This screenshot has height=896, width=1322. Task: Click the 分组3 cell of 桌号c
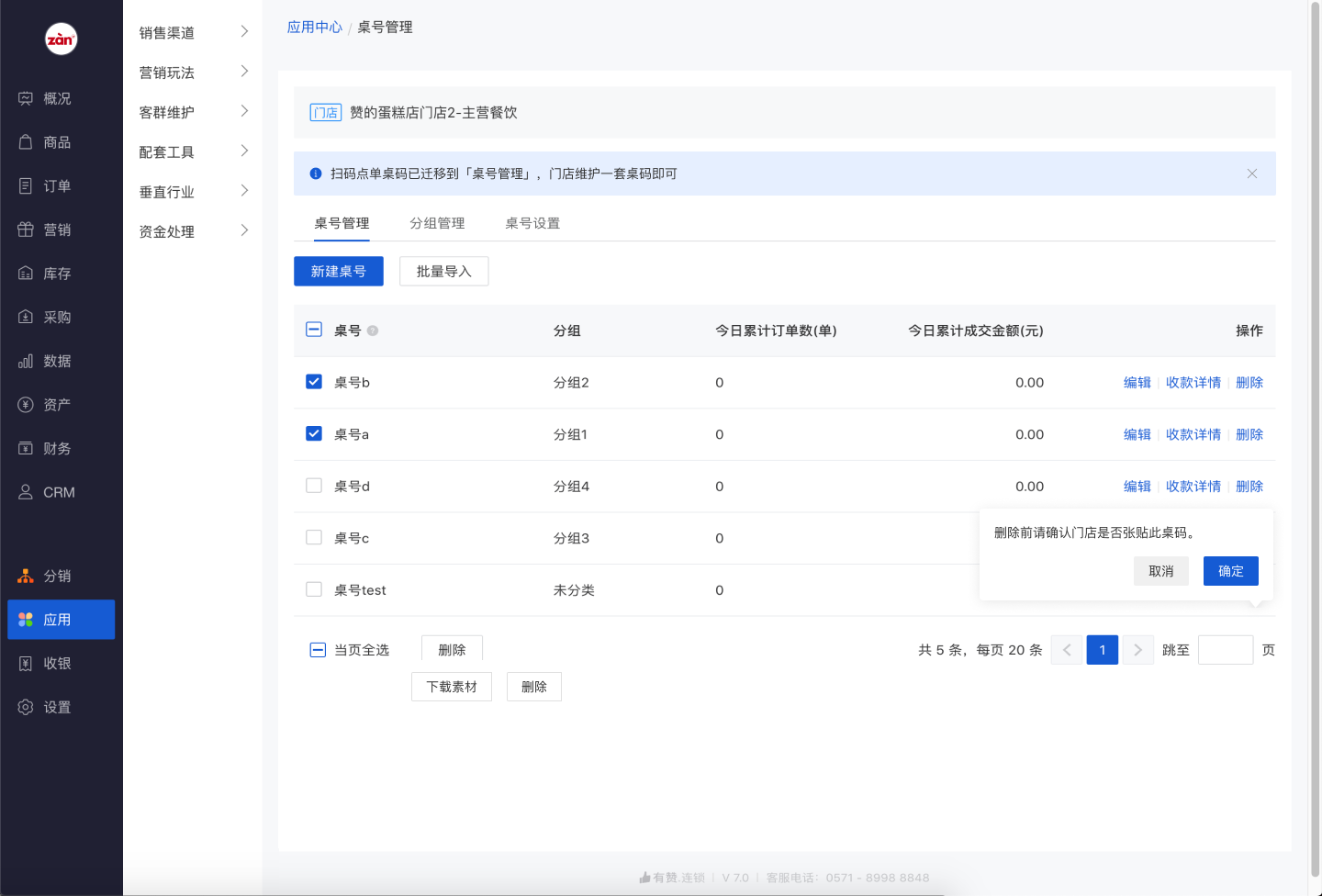tap(571, 538)
